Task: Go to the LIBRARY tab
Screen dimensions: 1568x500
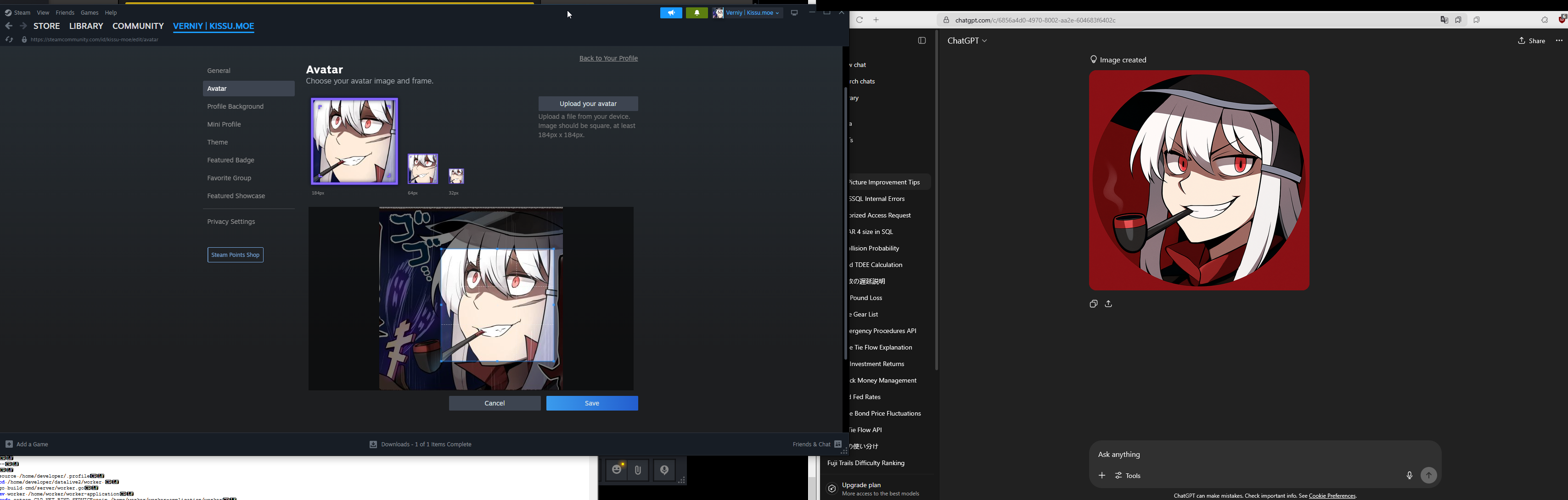Action: [x=86, y=26]
